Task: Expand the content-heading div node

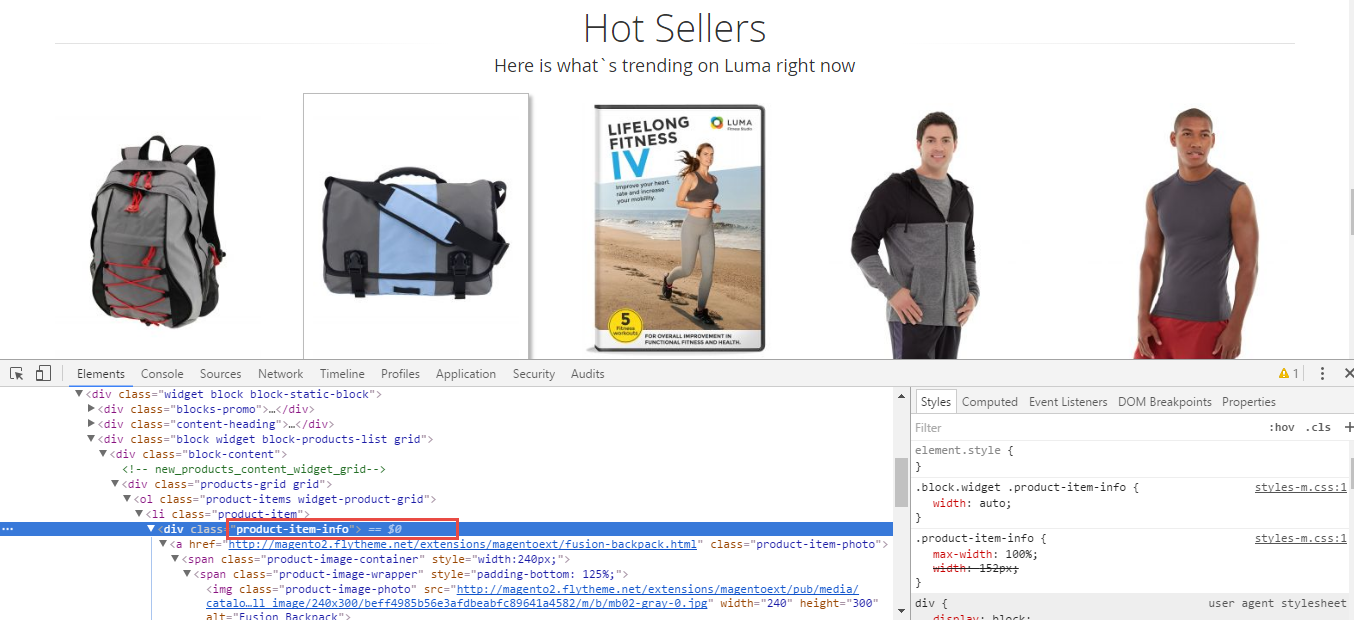Action: click(92, 424)
